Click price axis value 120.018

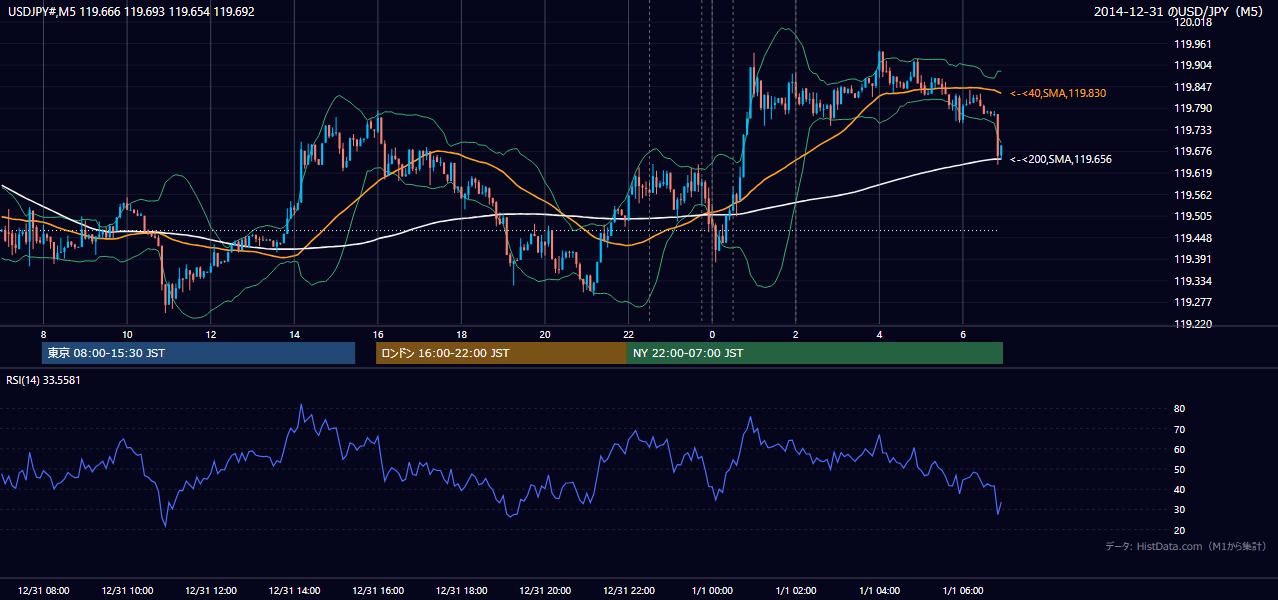[1192, 22]
